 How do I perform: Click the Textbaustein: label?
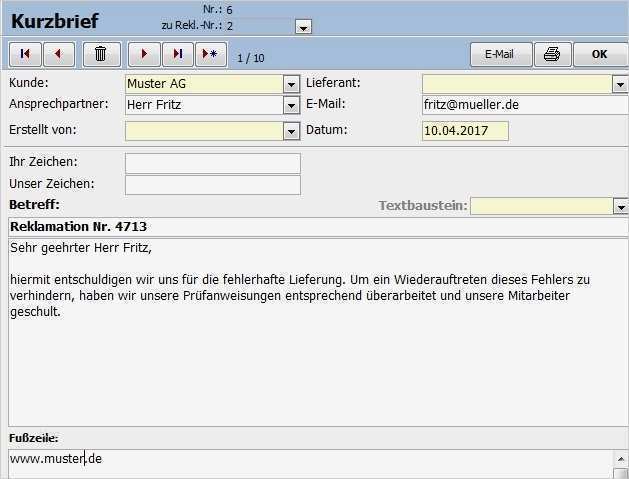tap(423, 205)
